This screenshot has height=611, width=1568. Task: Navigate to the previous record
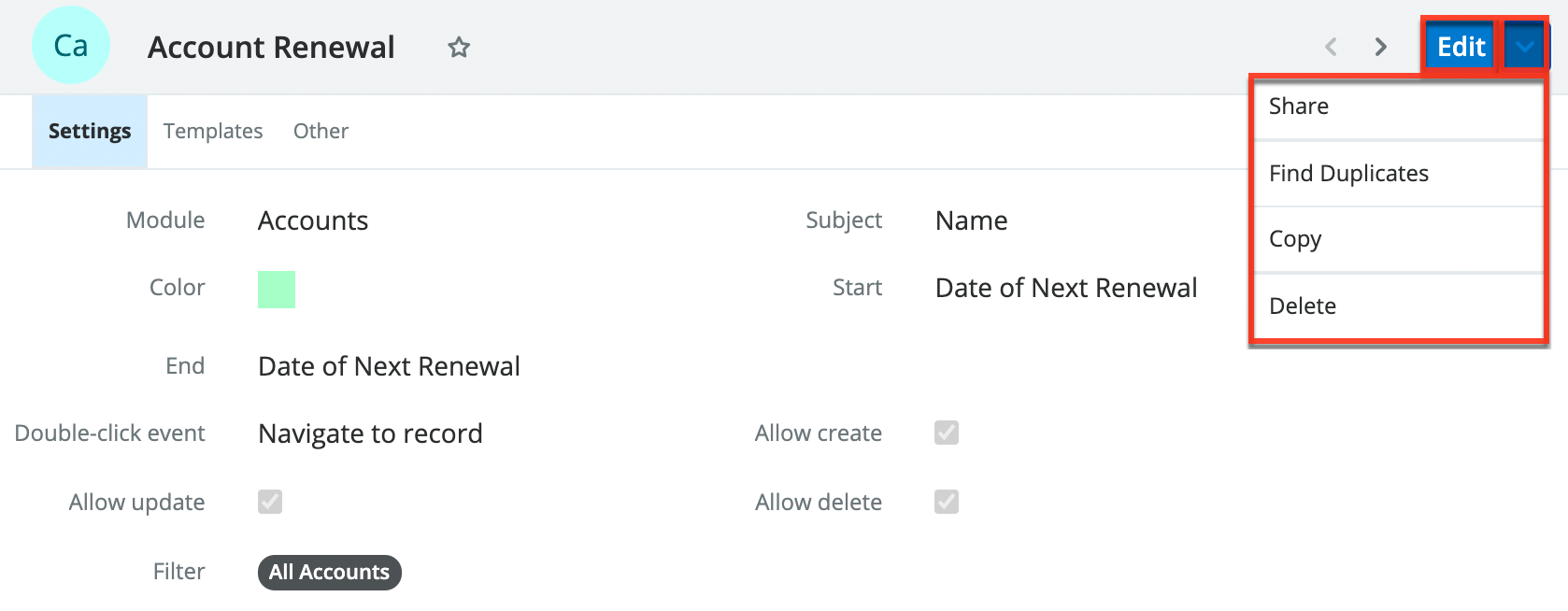click(x=1331, y=47)
